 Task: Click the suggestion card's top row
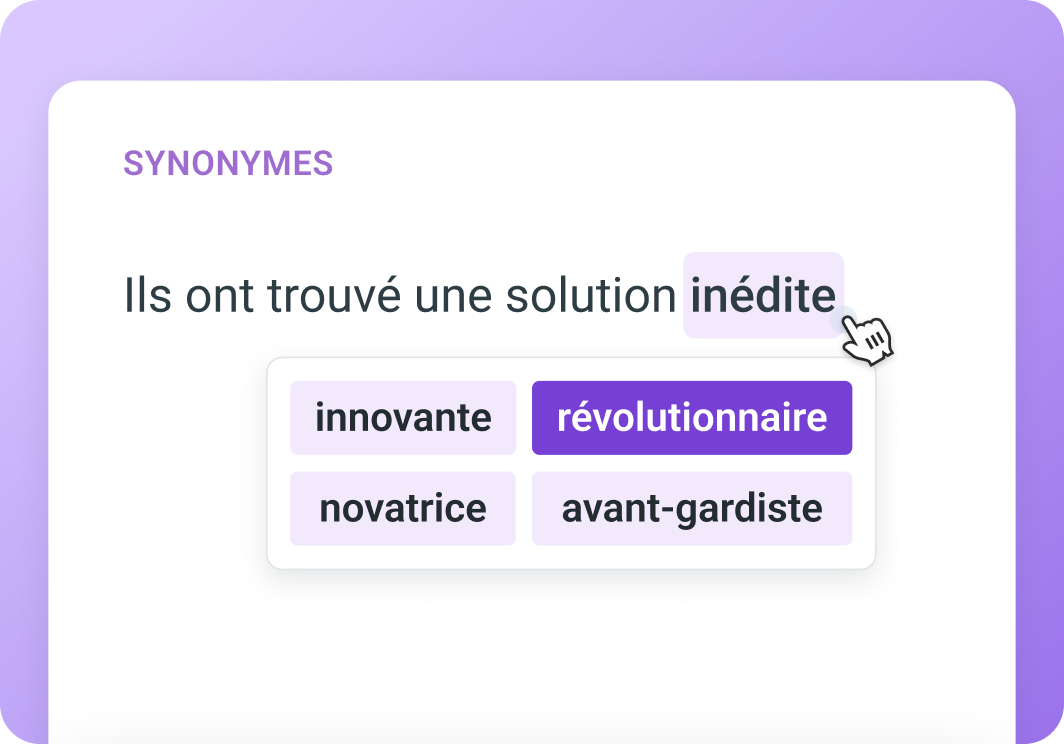coord(548,417)
